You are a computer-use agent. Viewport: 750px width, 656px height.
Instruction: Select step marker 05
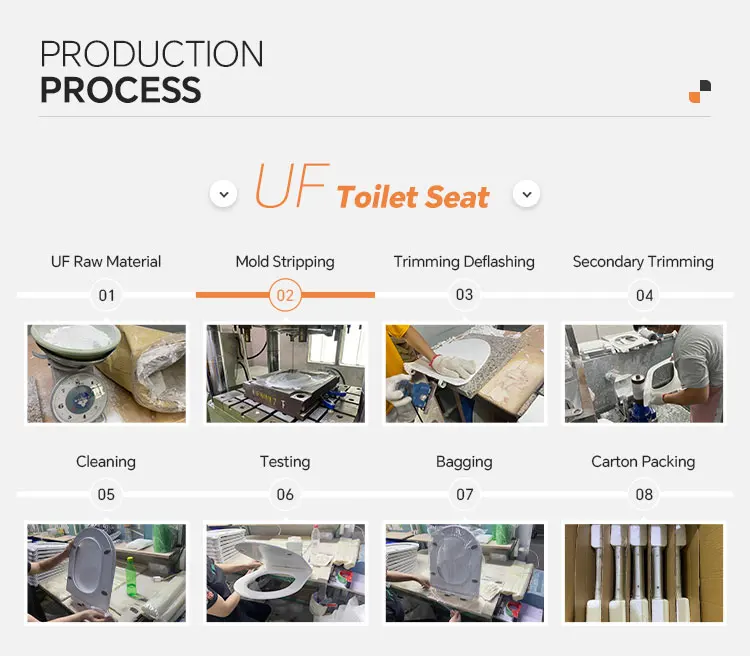click(x=106, y=494)
